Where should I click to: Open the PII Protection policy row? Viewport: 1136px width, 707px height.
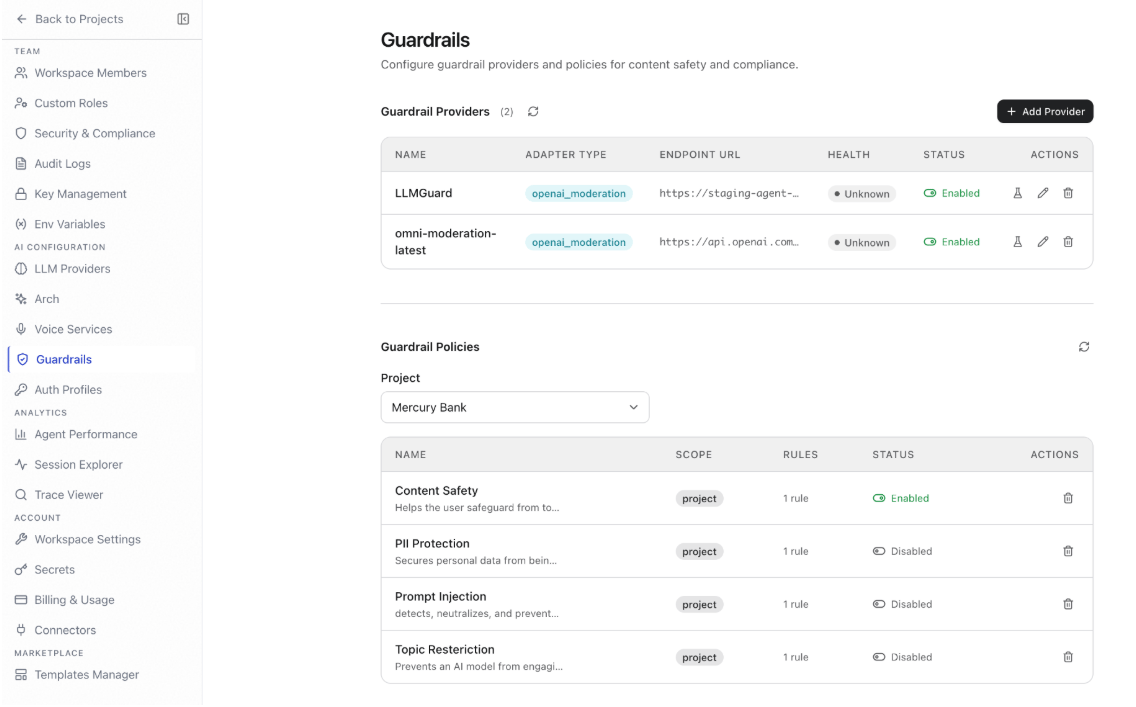(x=737, y=551)
